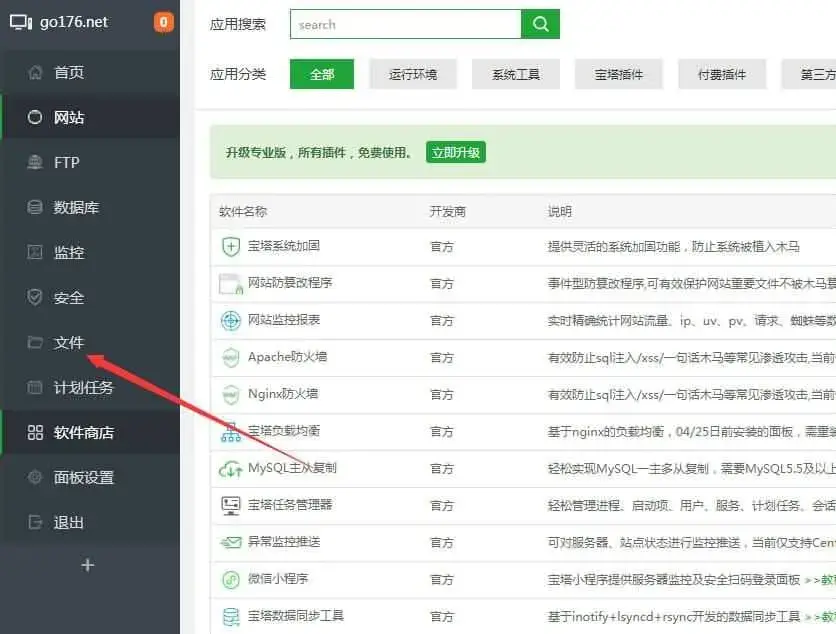The image size is (836, 634).
Task: Focus the 应用搜索 search input field
Action: [x=405, y=24]
